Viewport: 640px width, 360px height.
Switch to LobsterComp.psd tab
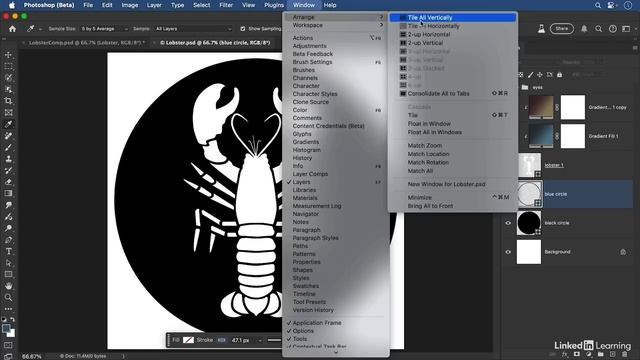click(x=86, y=42)
